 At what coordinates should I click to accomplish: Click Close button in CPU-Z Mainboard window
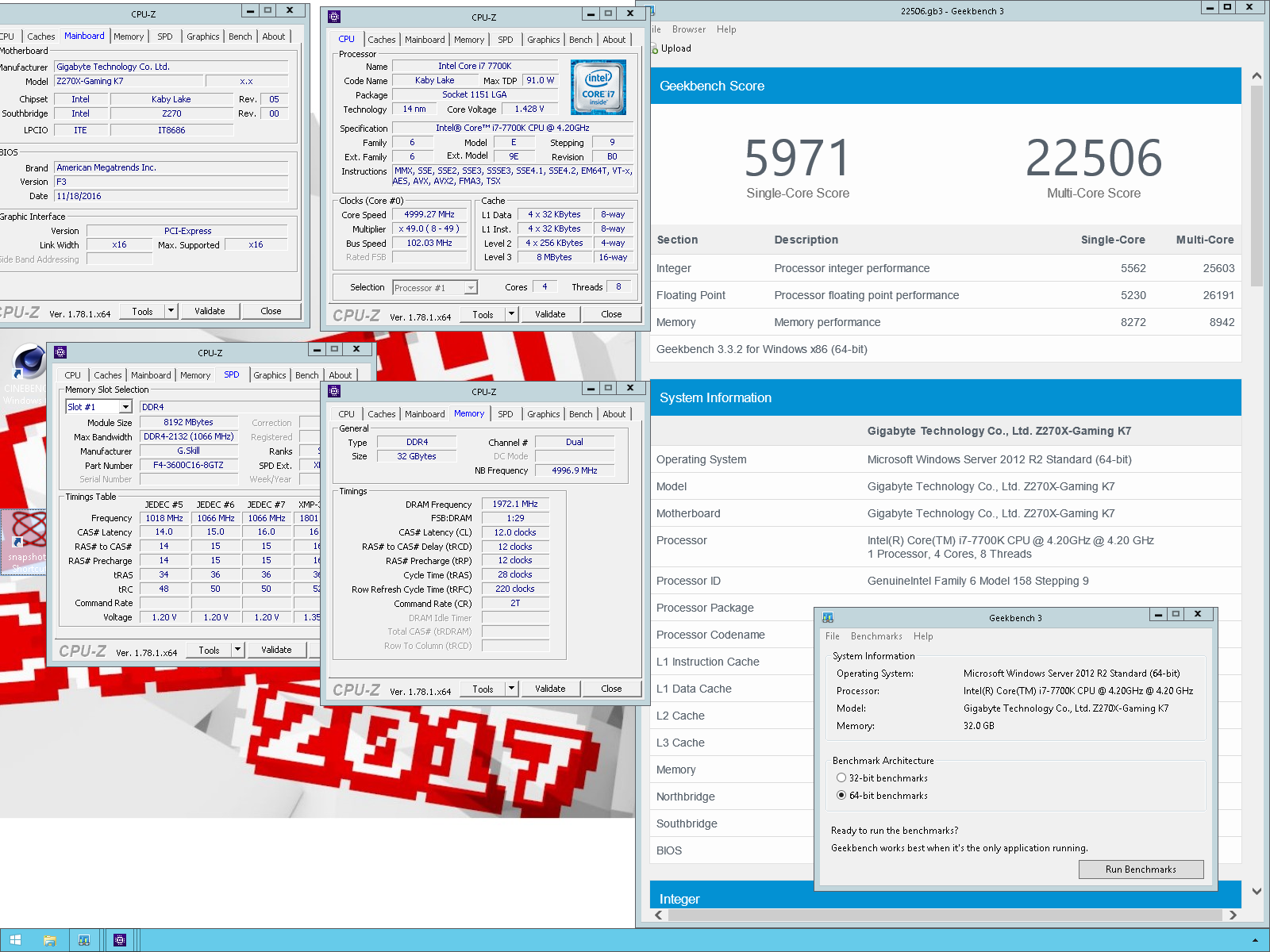271,311
